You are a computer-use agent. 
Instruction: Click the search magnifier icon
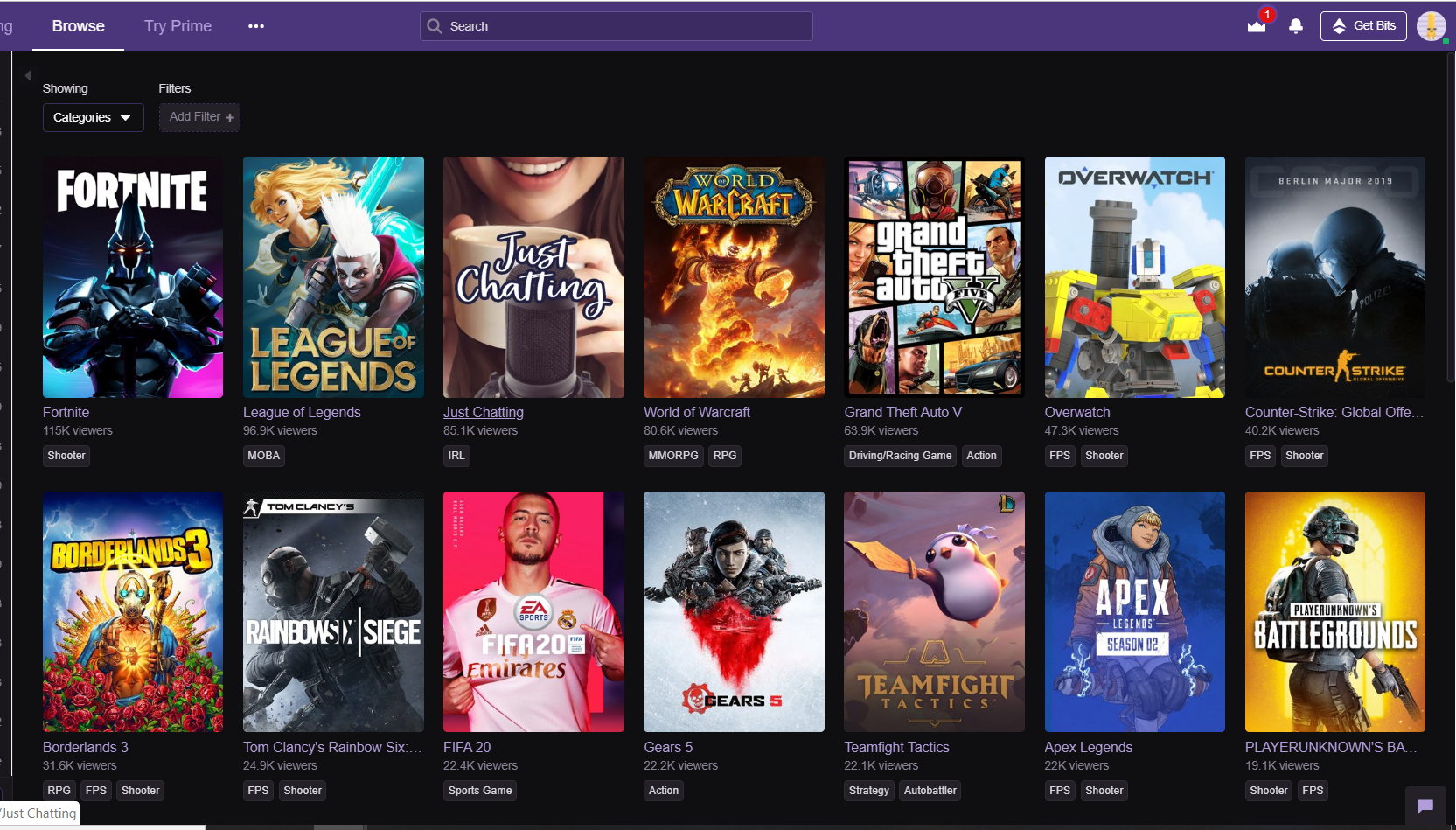pos(434,26)
